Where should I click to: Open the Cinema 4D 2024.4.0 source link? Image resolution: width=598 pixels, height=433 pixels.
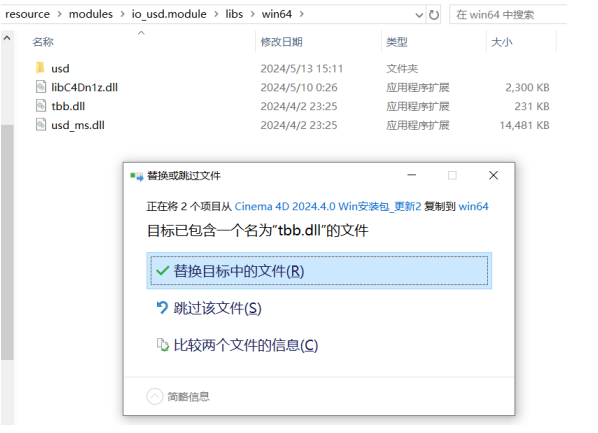pos(328,206)
